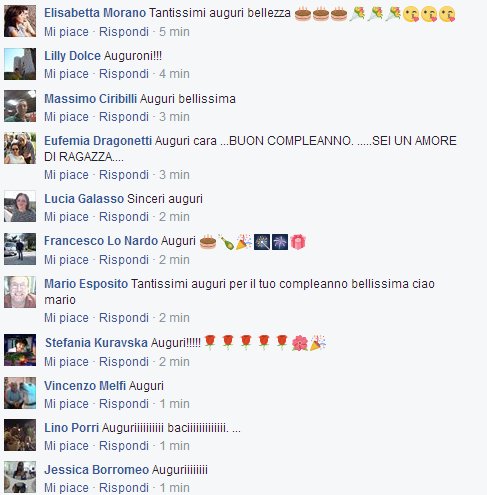This screenshot has width=487, height=495.
Task: Click Rispondi under Lino Porri's comment
Action: [x=124, y=446]
